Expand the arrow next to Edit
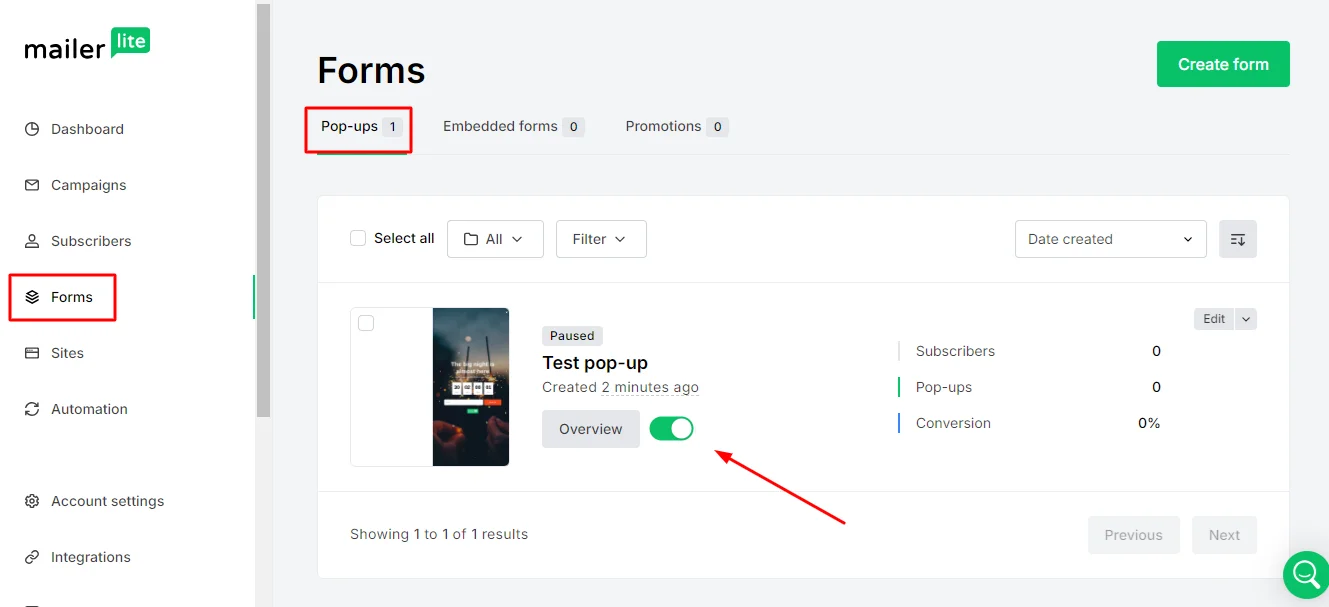This screenshot has height=607, width=1329. (x=1246, y=319)
